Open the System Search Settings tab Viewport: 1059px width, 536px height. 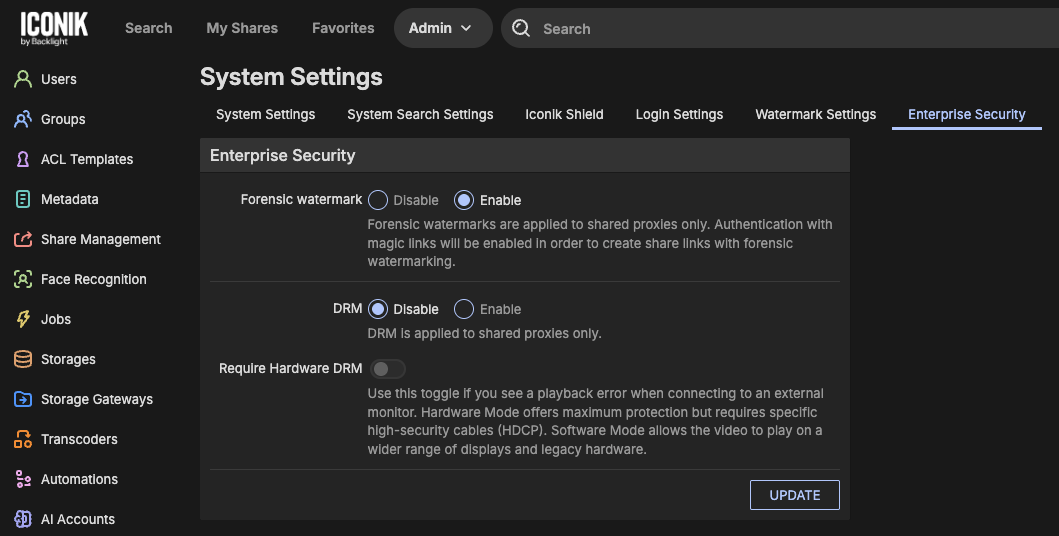(x=420, y=115)
